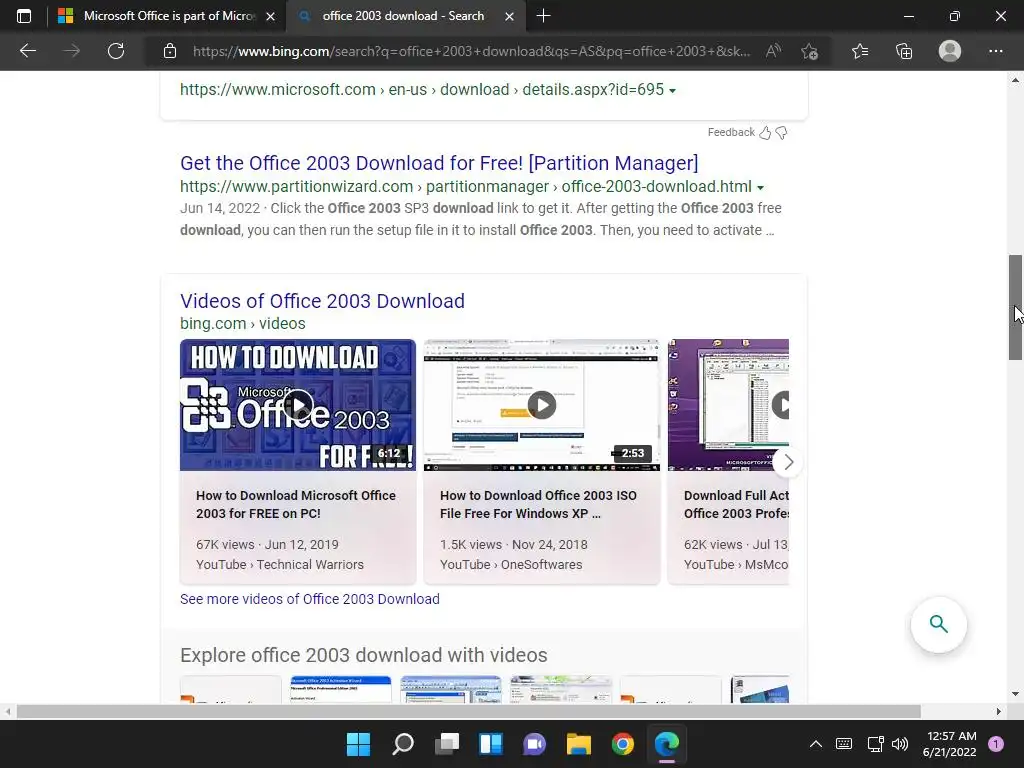This screenshot has width=1024, height=768.
Task: Click the horizontal scrollbar at bottom
Action: [468, 711]
